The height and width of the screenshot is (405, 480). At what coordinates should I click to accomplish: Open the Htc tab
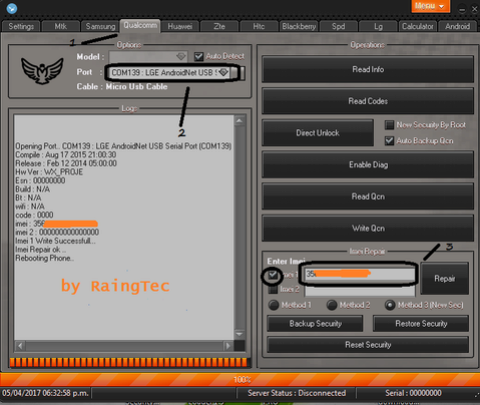tap(259, 26)
